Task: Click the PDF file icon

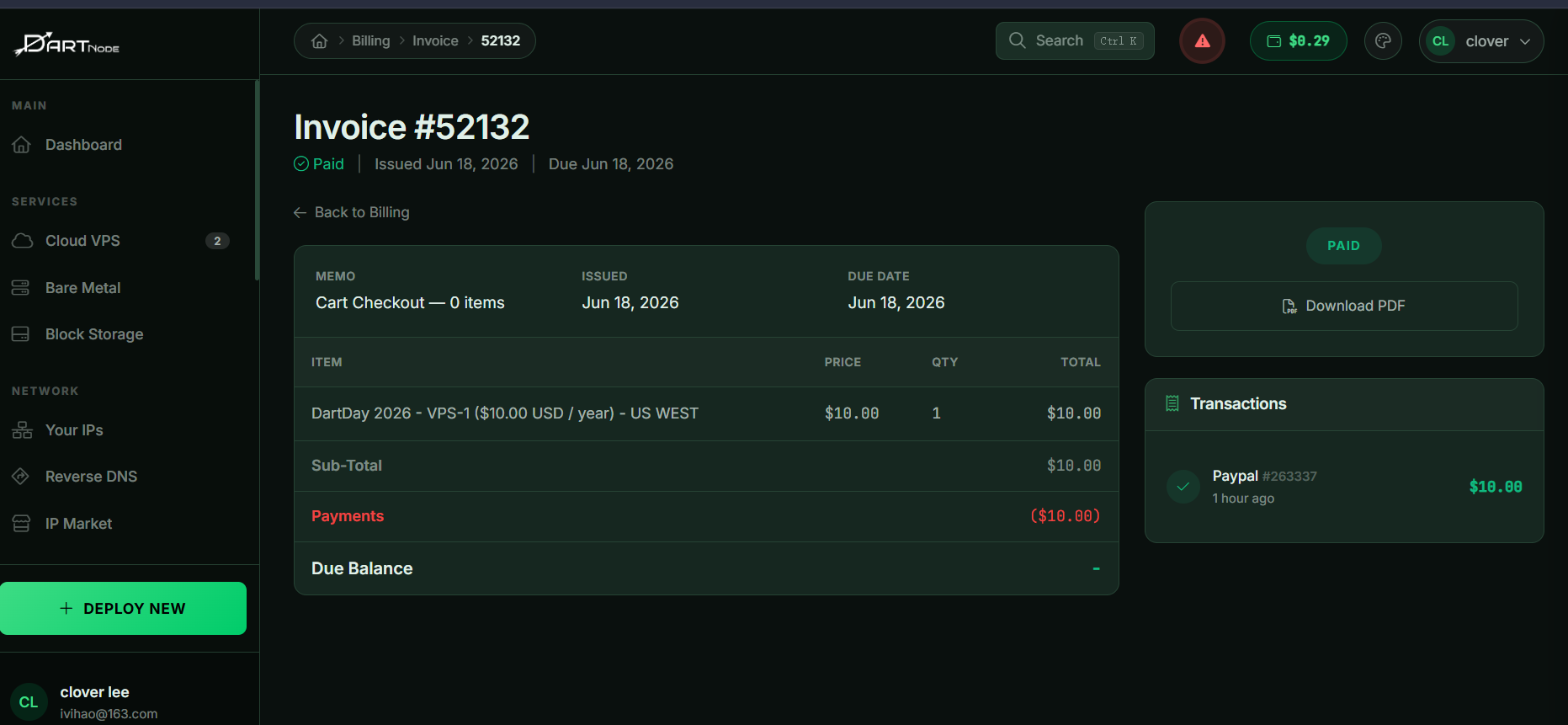Action: click(1289, 306)
